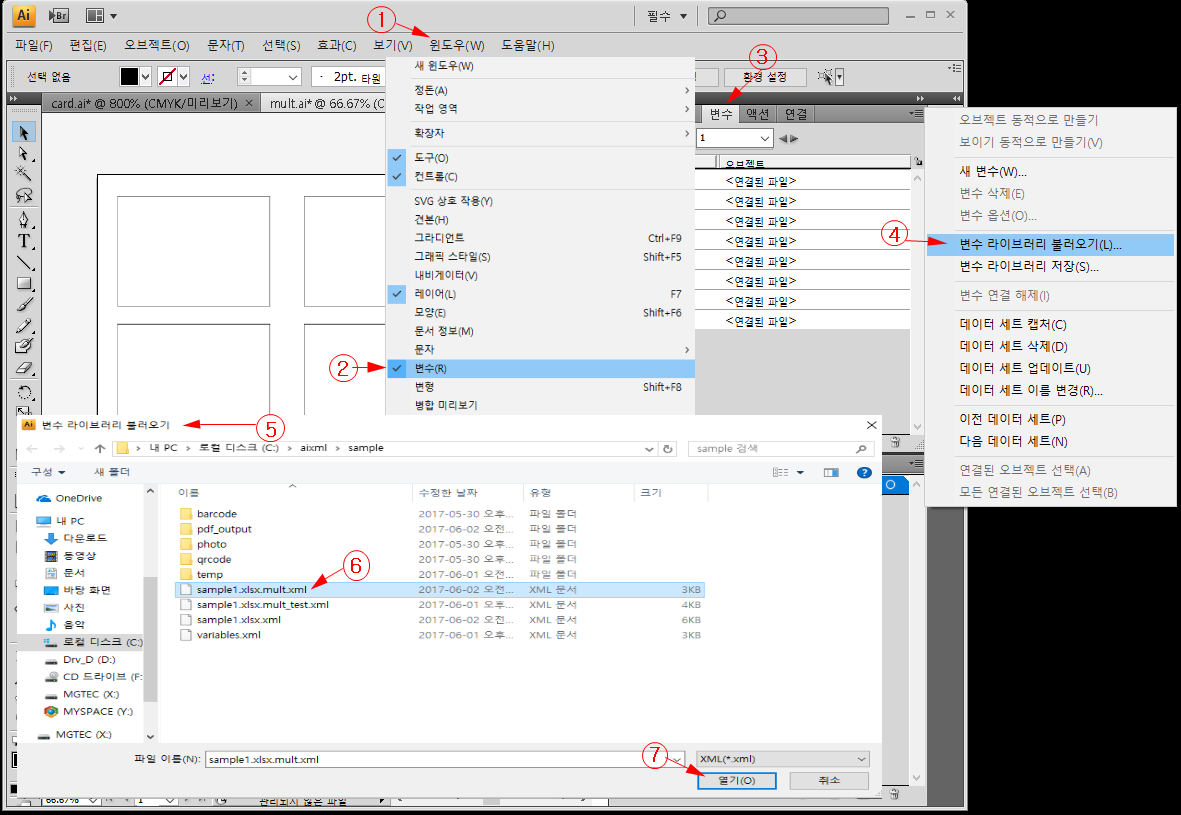Pick the Magic Wand tool
This screenshot has width=1181, height=815.
click(x=25, y=175)
